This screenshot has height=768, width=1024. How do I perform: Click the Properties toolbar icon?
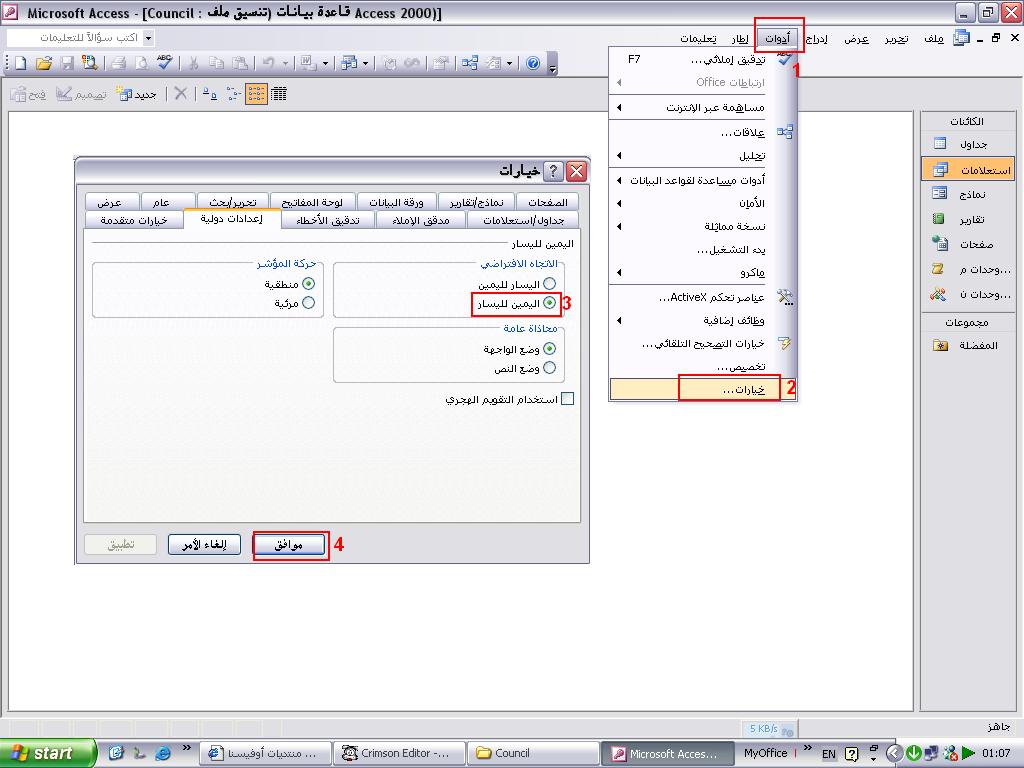pyautogui.click(x=441, y=63)
